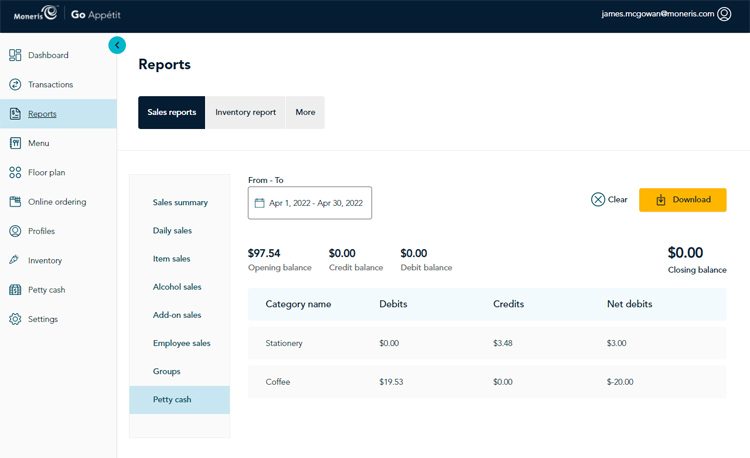This screenshot has width=750, height=458.
Task: Select Sales summary report
Action: [x=180, y=203]
